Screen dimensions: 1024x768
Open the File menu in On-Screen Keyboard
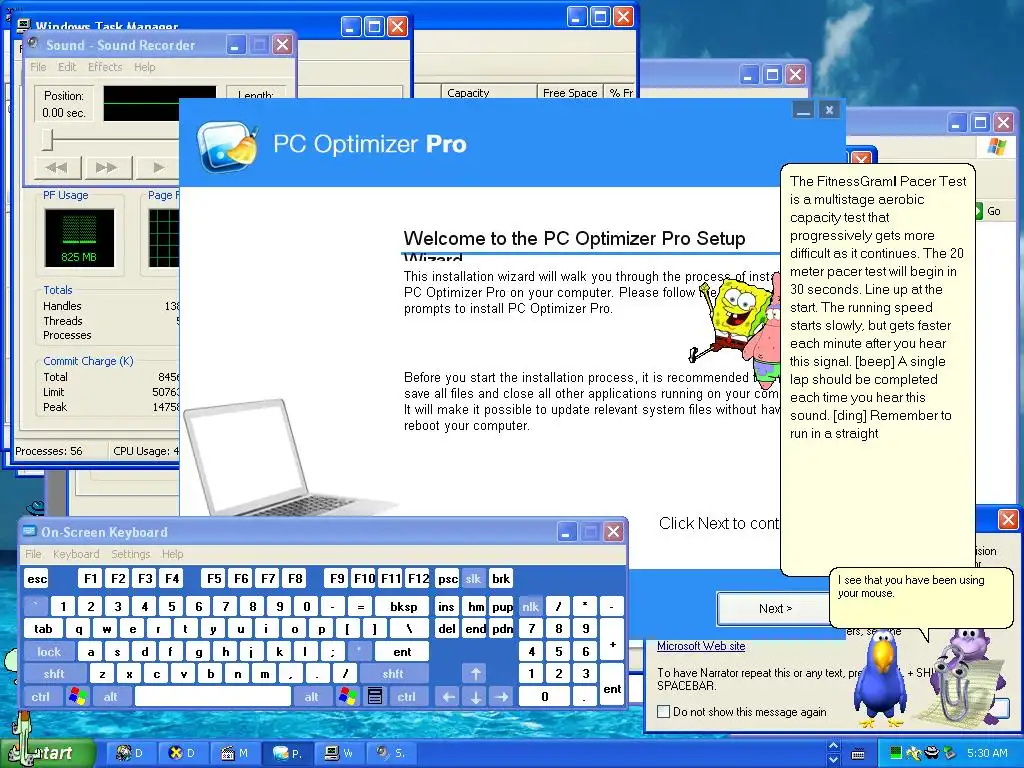[x=33, y=554]
